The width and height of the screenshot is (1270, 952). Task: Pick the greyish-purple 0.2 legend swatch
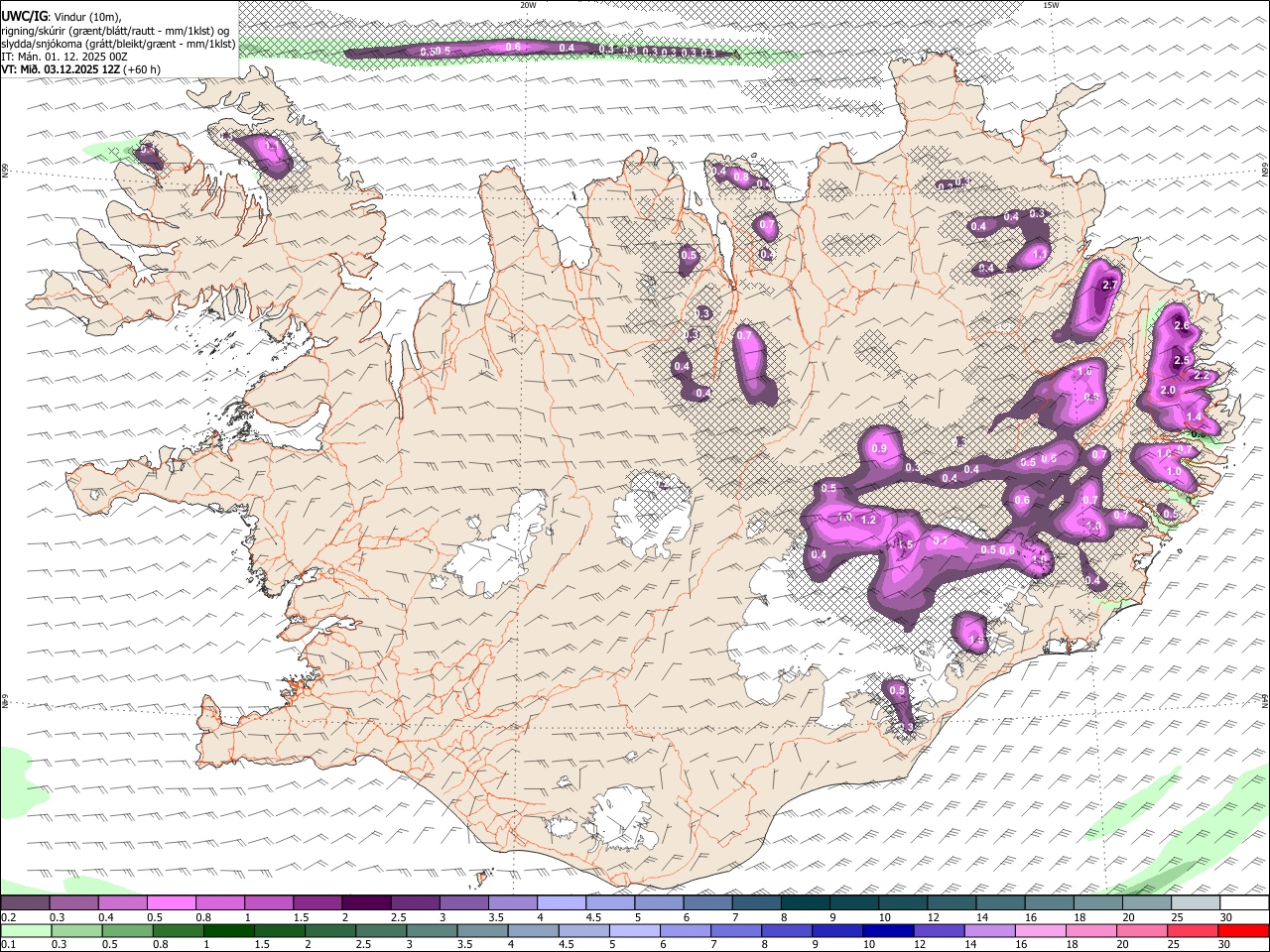pyautogui.click(x=25, y=902)
